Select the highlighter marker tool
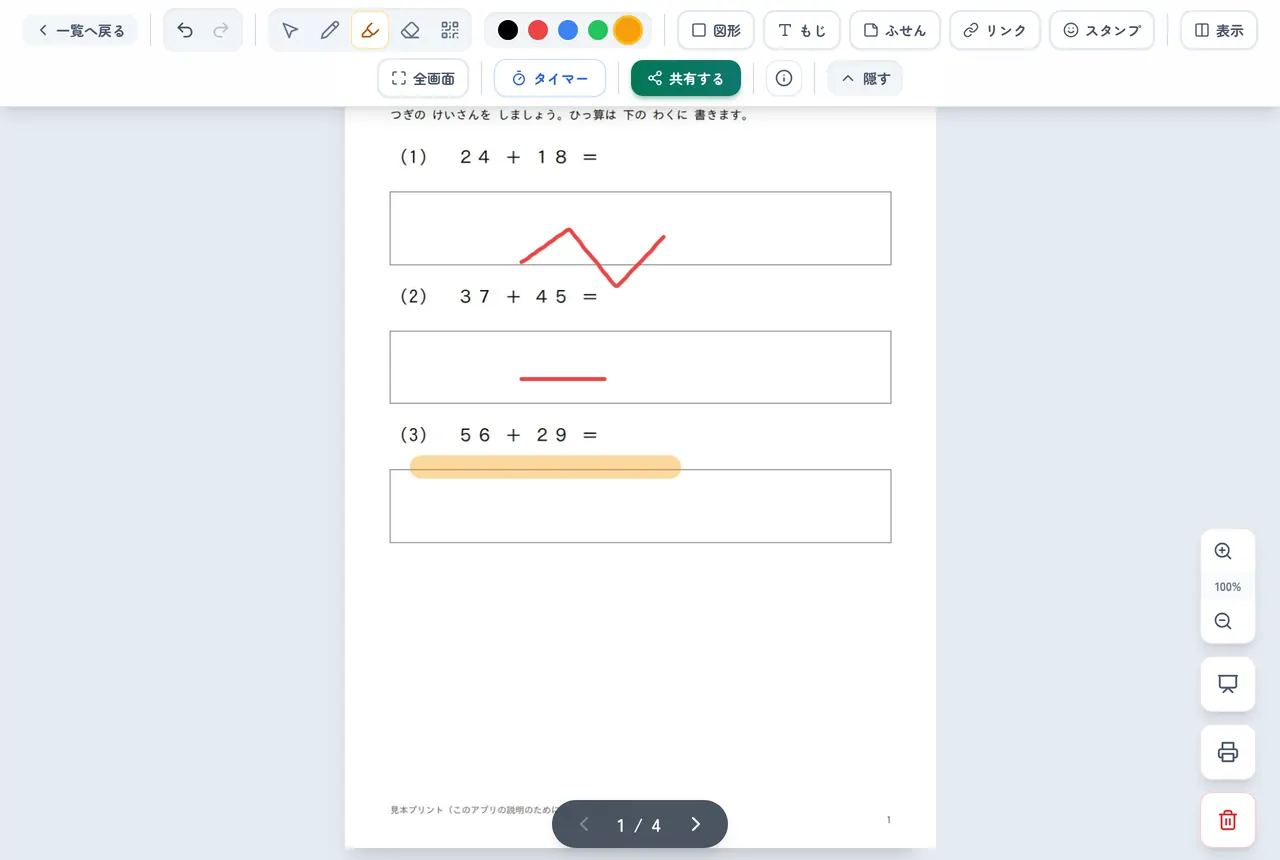The height and width of the screenshot is (860, 1280). (370, 30)
